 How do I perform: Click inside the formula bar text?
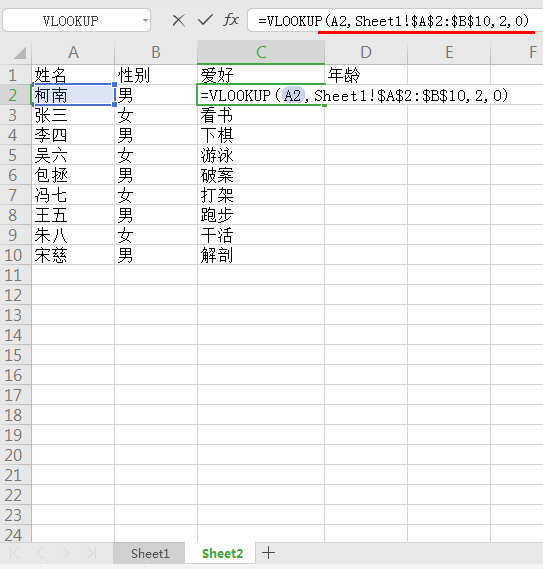393,21
